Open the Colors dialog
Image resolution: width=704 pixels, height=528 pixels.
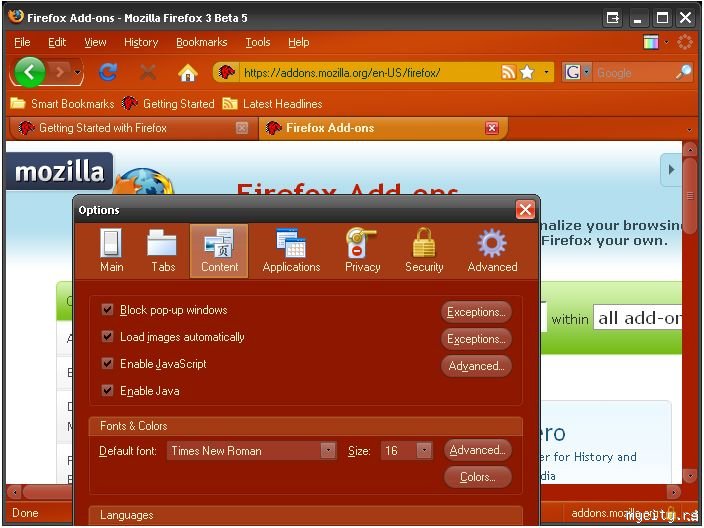coord(478,477)
